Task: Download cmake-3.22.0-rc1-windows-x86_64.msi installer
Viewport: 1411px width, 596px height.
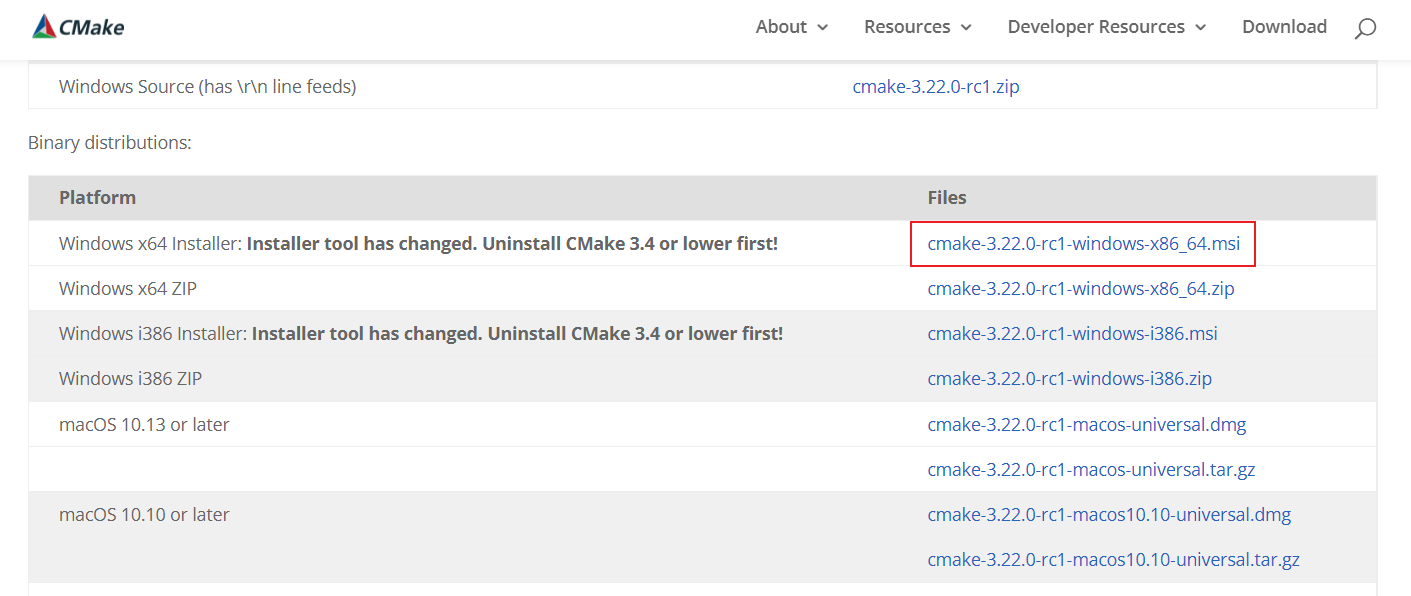Action: (x=1083, y=244)
